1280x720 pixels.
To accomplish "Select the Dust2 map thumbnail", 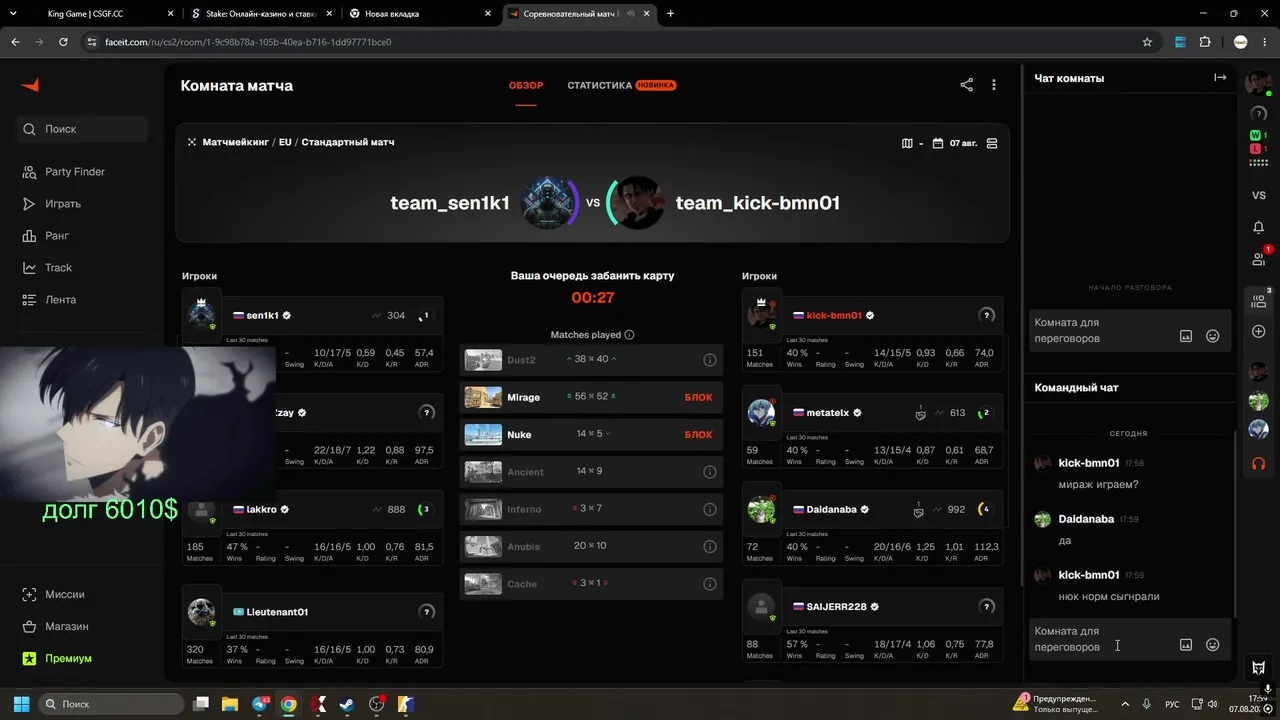I will pos(483,360).
